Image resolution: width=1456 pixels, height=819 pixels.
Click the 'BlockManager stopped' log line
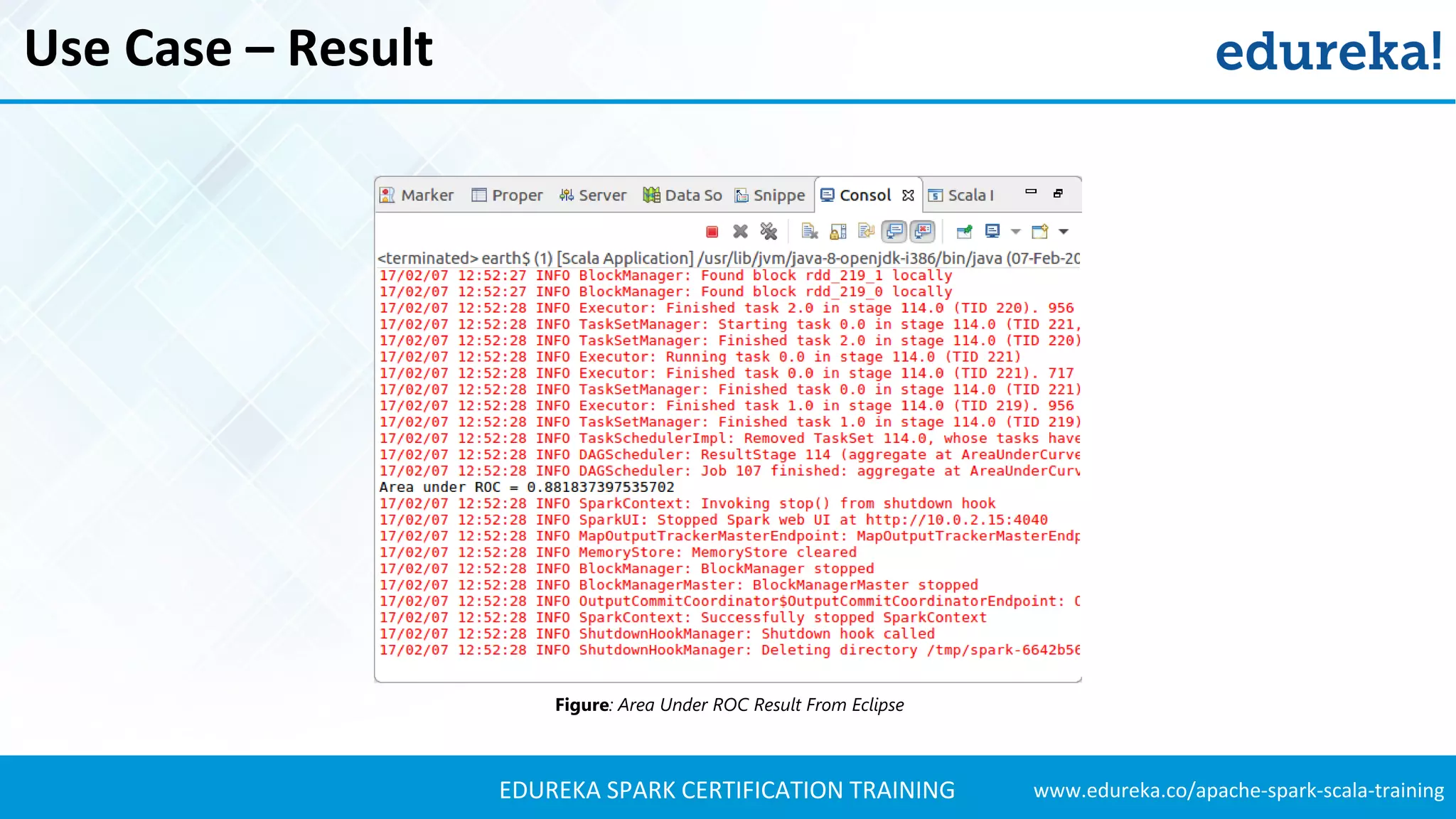626,569
